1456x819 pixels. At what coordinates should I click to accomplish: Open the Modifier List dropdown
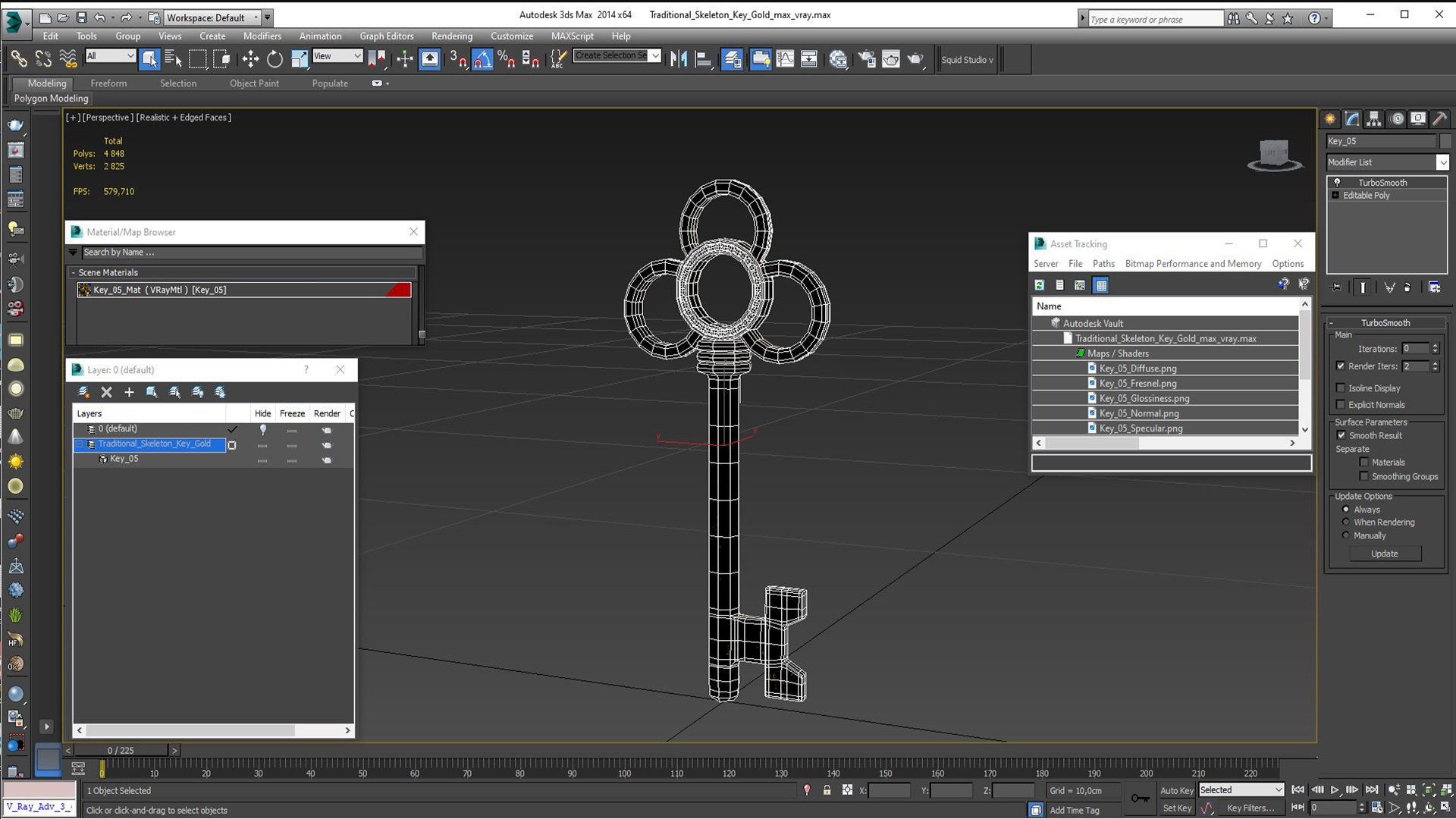point(1442,162)
